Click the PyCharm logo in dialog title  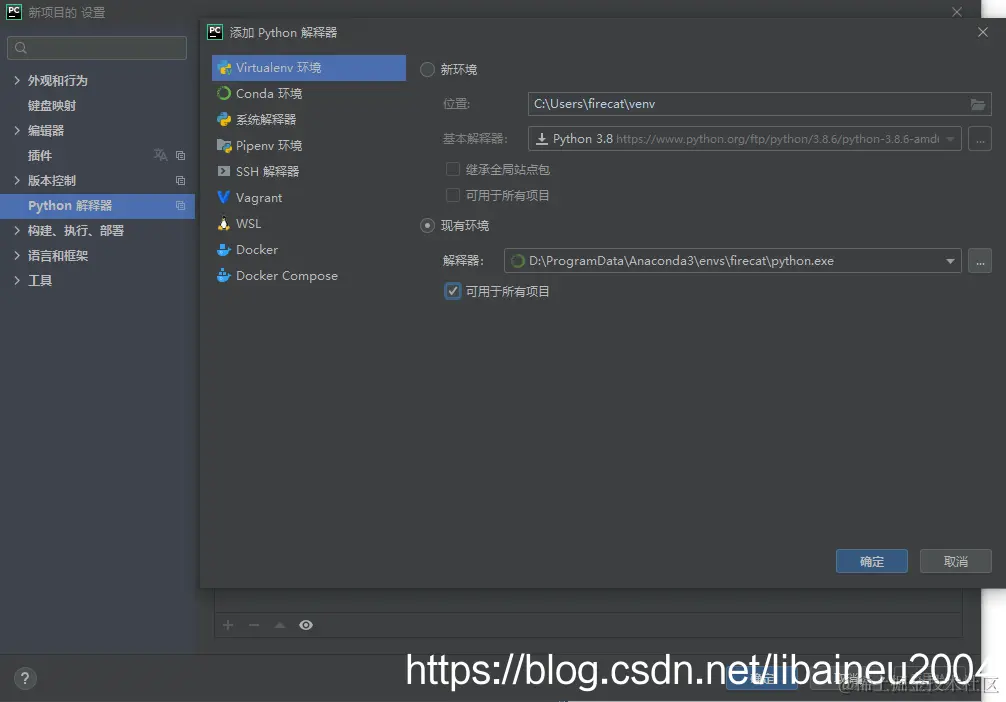tap(215, 32)
